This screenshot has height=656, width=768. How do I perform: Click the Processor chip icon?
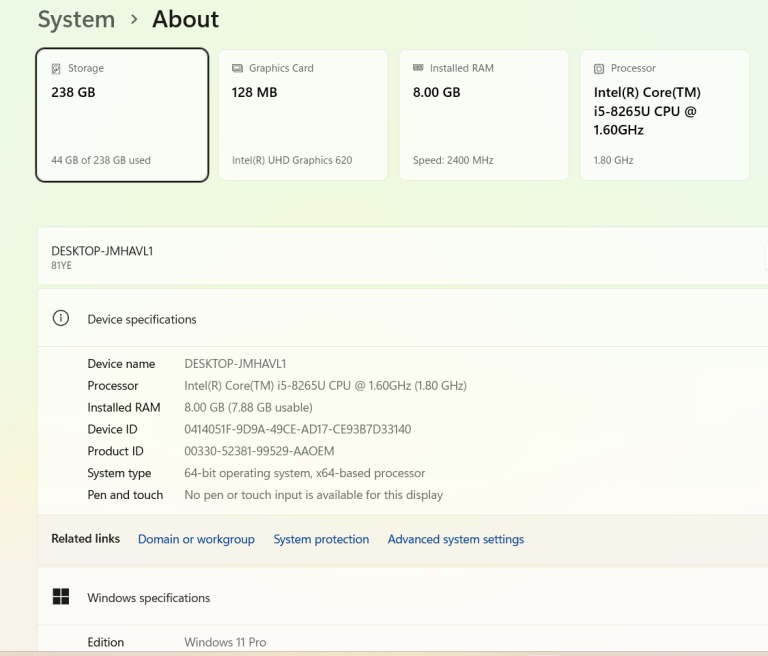pos(599,69)
